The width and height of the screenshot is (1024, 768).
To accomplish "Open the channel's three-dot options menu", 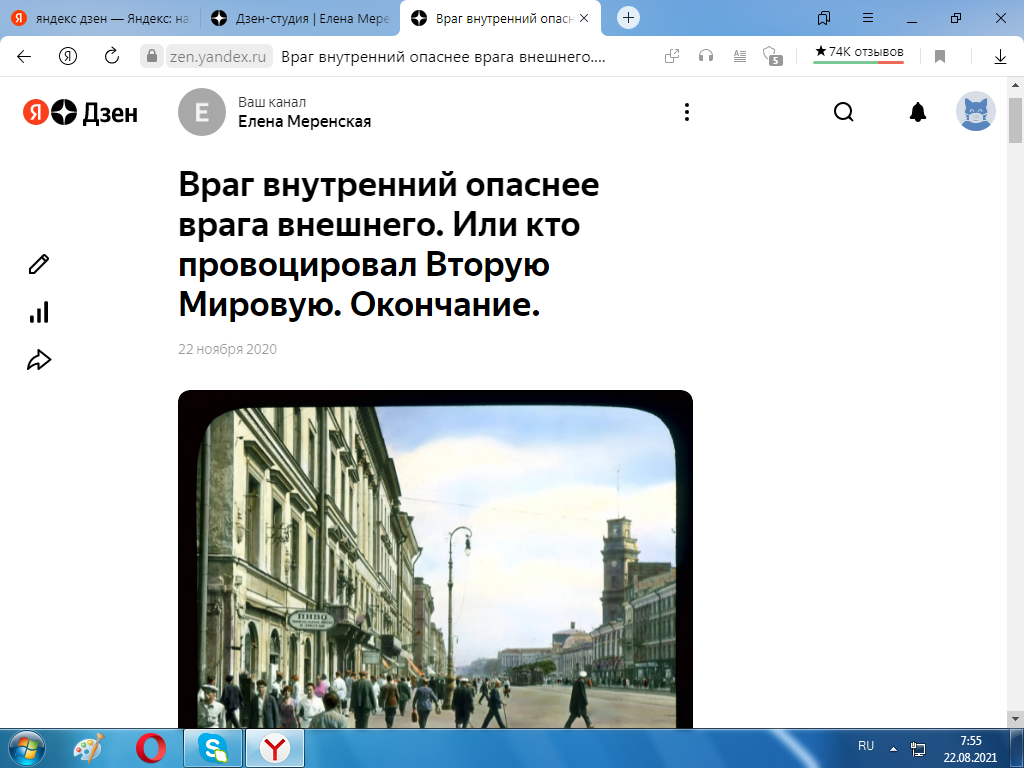I will pos(686,112).
